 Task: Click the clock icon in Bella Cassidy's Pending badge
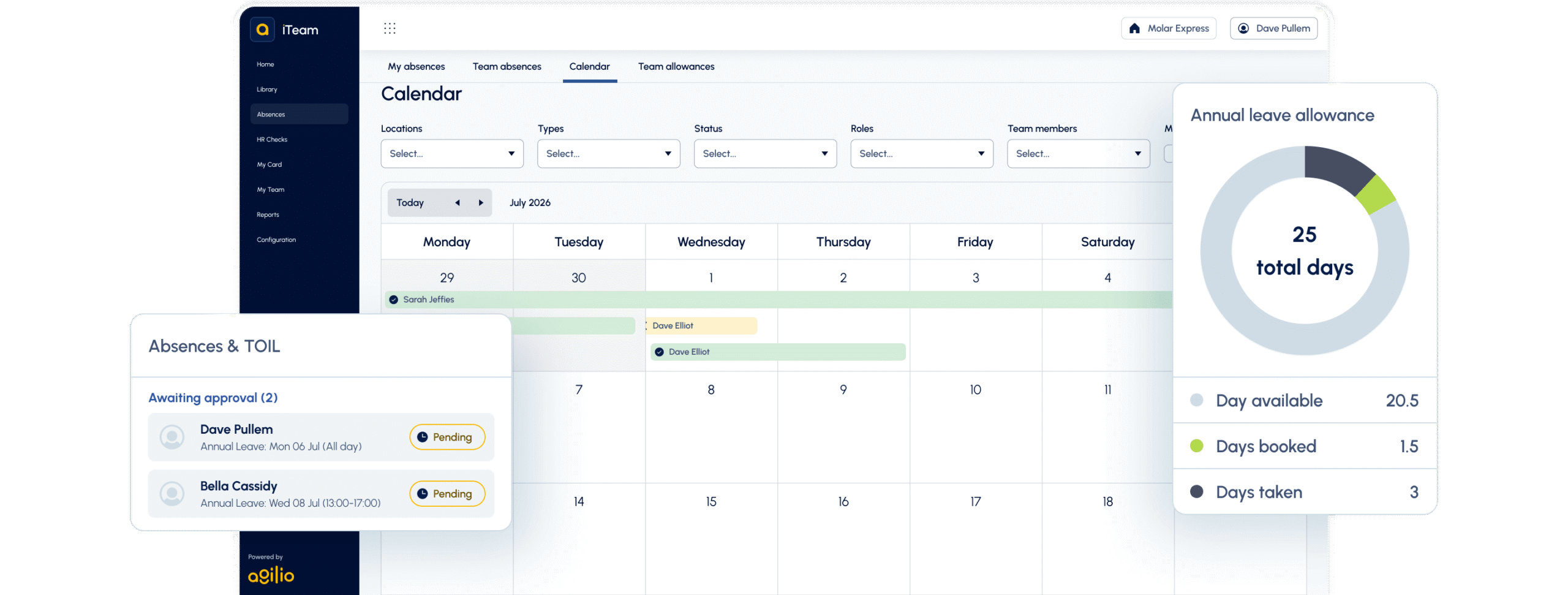click(422, 493)
